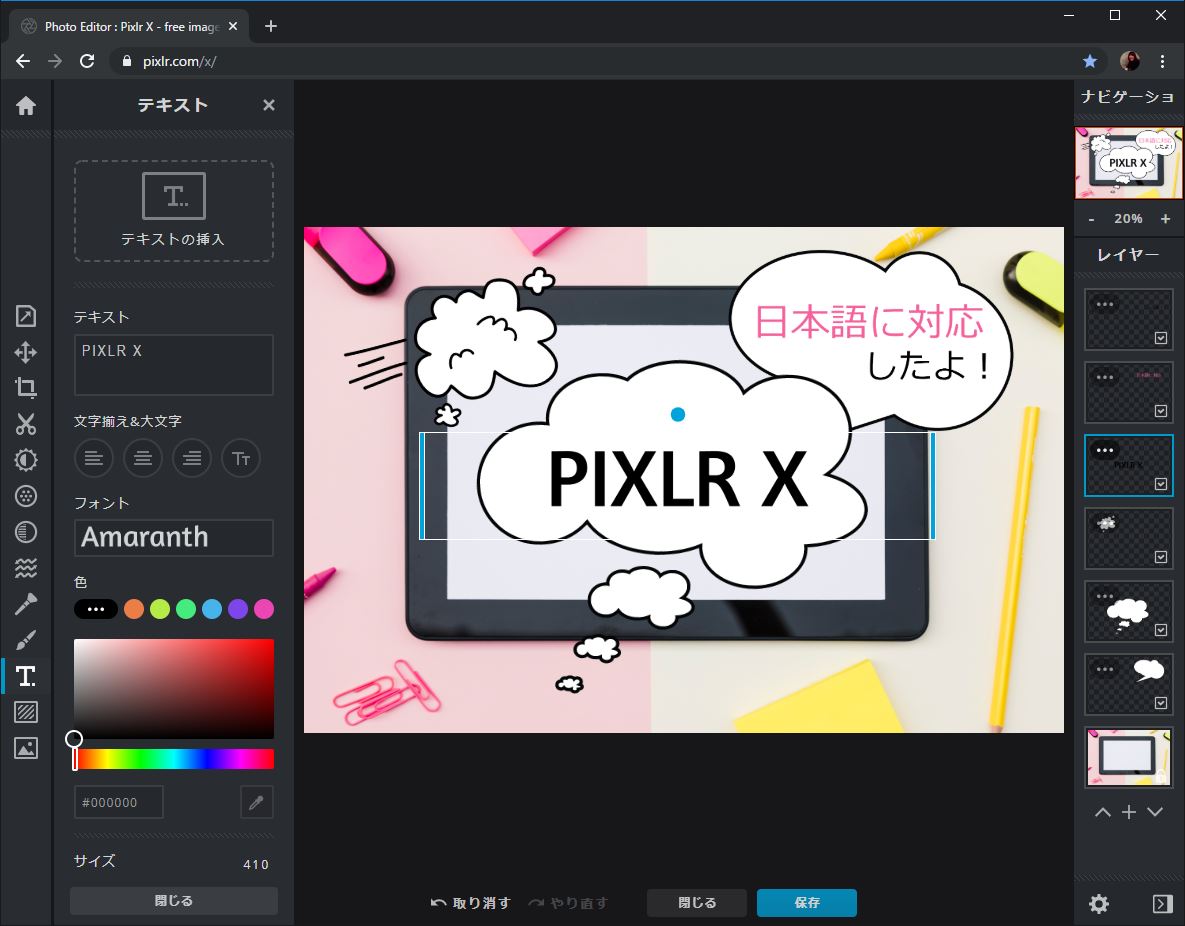Open options menu of pink text layer
1185x926 pixels.
[x=1105, y=376]
